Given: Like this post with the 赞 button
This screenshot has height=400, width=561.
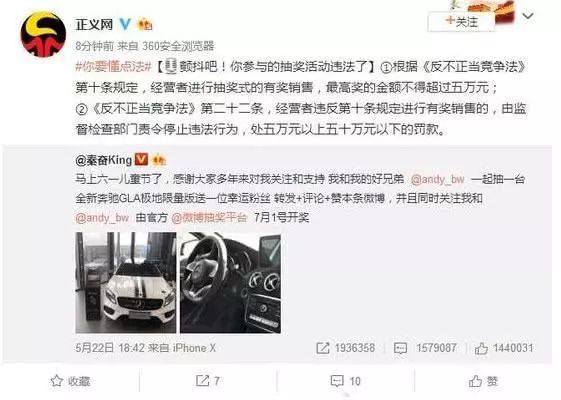Looking at the screenshot, I should pyautogui.click(x=483, y=381).
